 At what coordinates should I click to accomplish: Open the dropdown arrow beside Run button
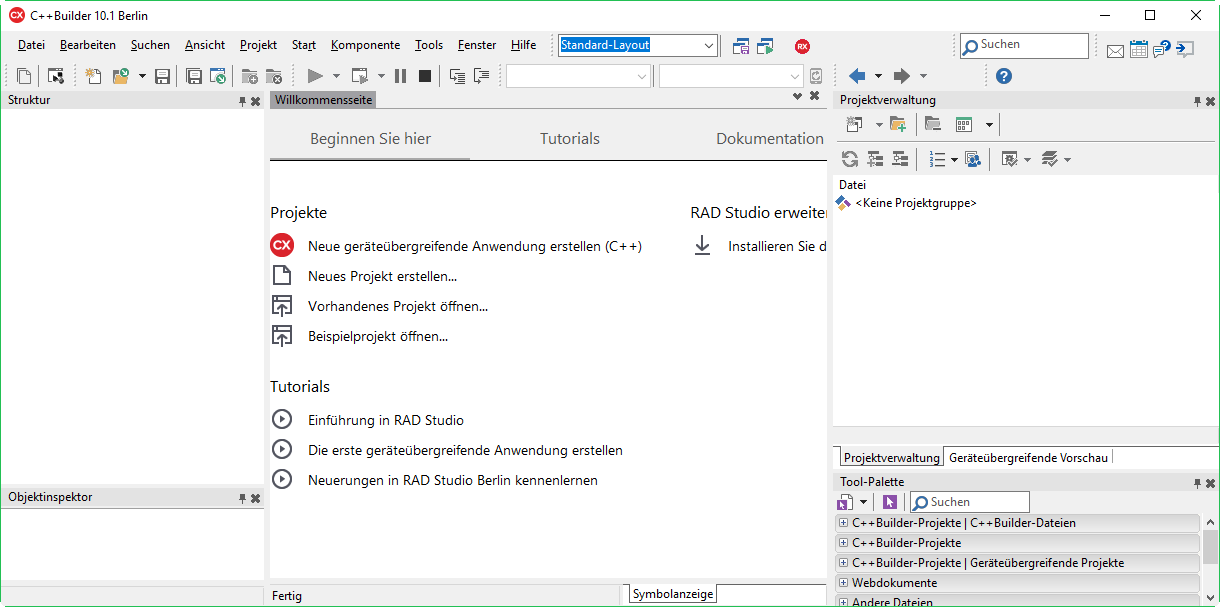[x=336, y=76]
